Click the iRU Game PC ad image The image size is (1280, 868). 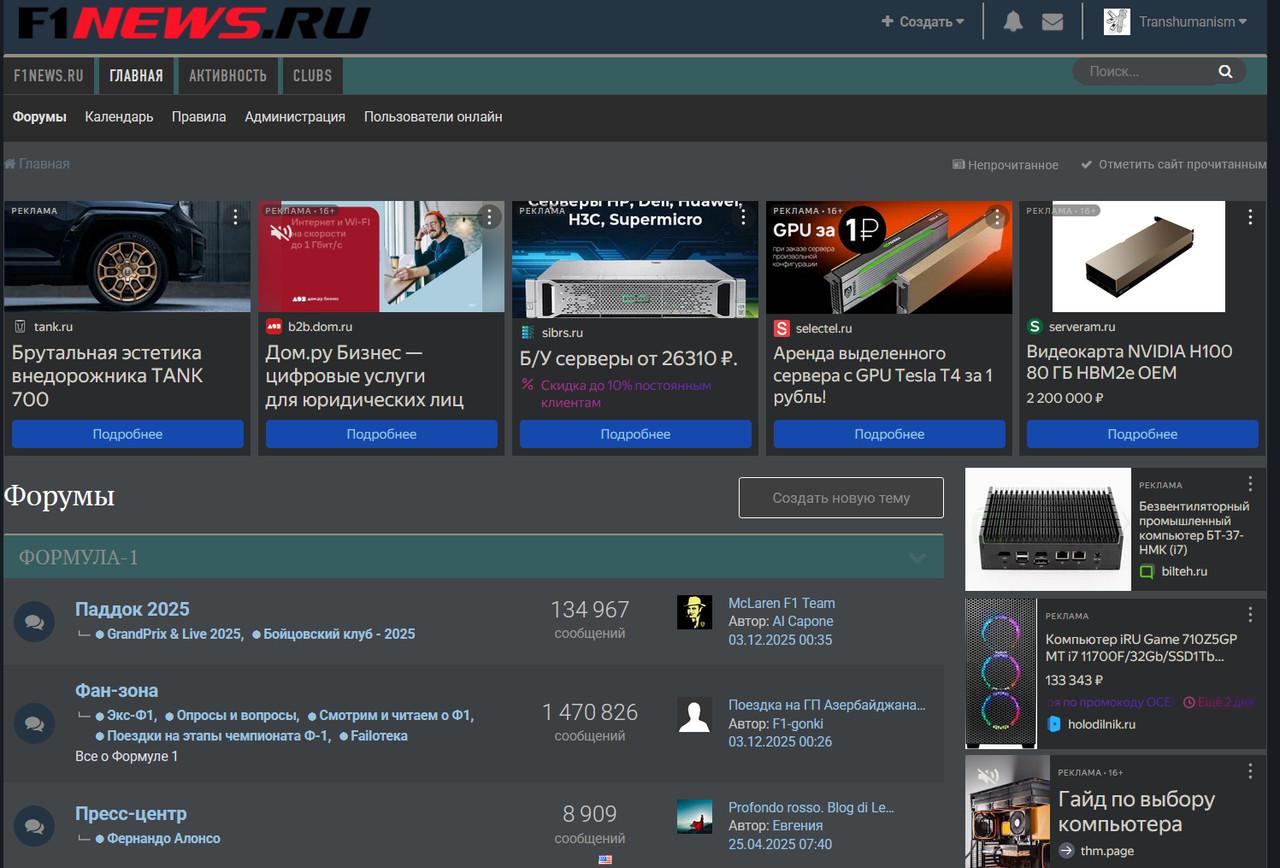[1001, 673]
